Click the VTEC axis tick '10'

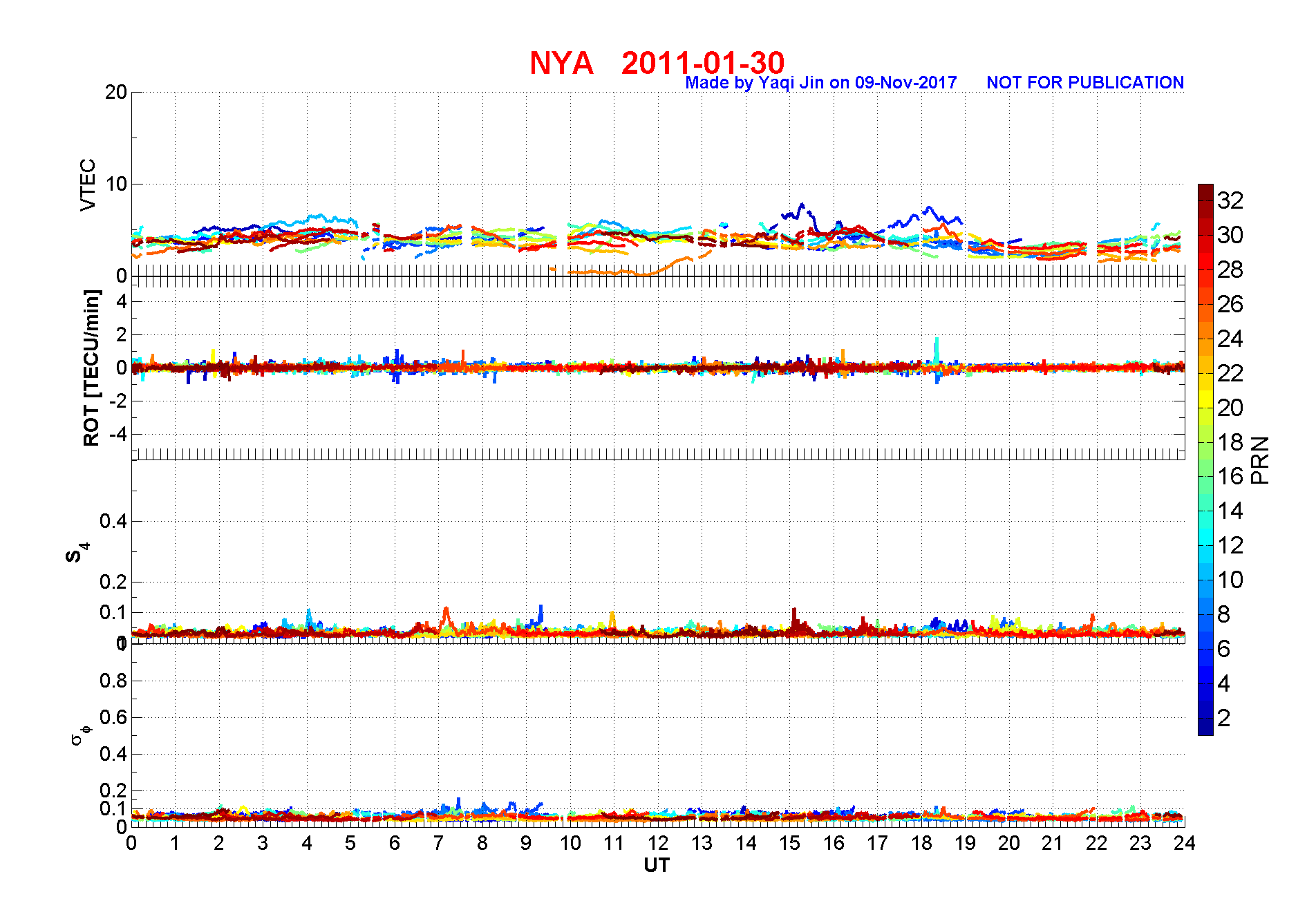pyautogui.click(x=116, y=184)
